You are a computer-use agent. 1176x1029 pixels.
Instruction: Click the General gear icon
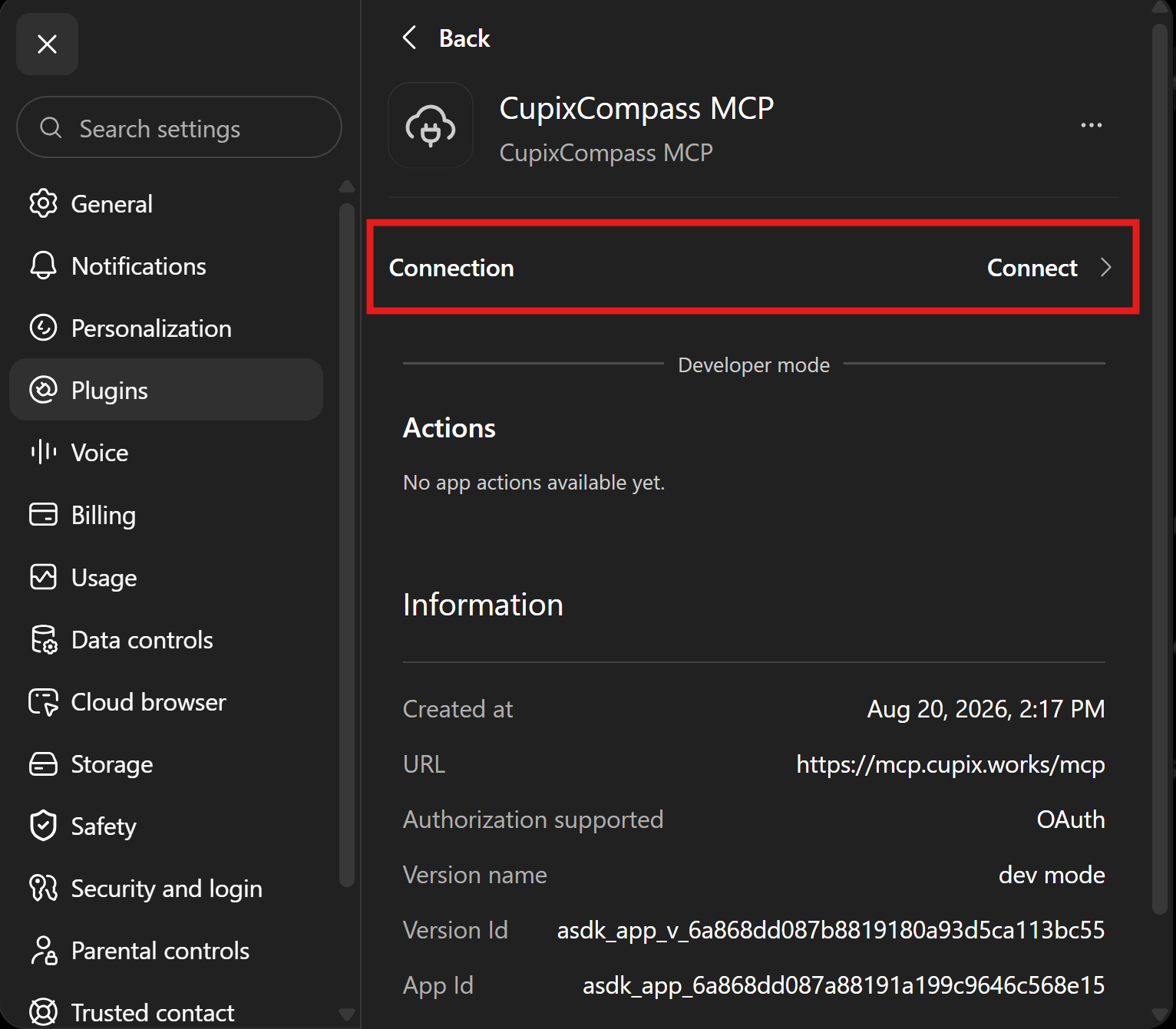[x=43, y=203]
